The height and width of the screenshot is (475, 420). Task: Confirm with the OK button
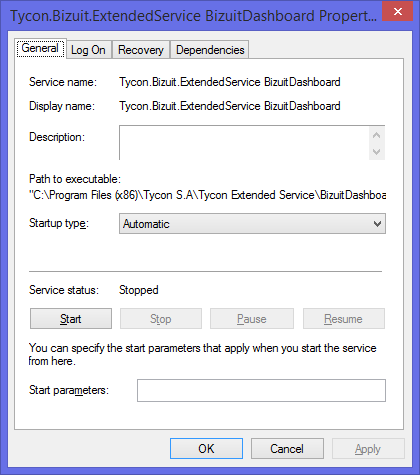point(206,449)
